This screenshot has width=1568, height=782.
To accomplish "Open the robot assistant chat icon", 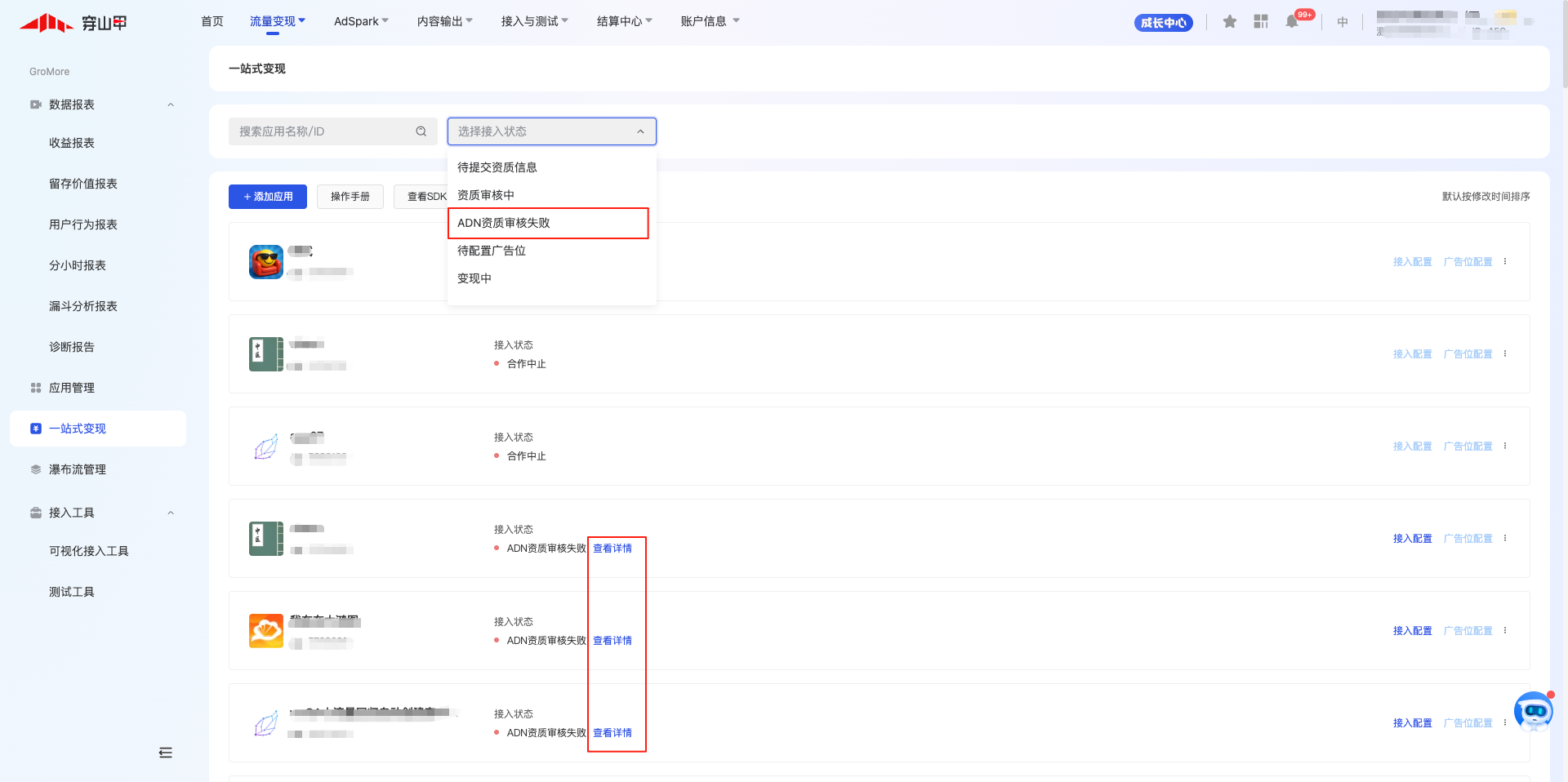I will 1533,711.
